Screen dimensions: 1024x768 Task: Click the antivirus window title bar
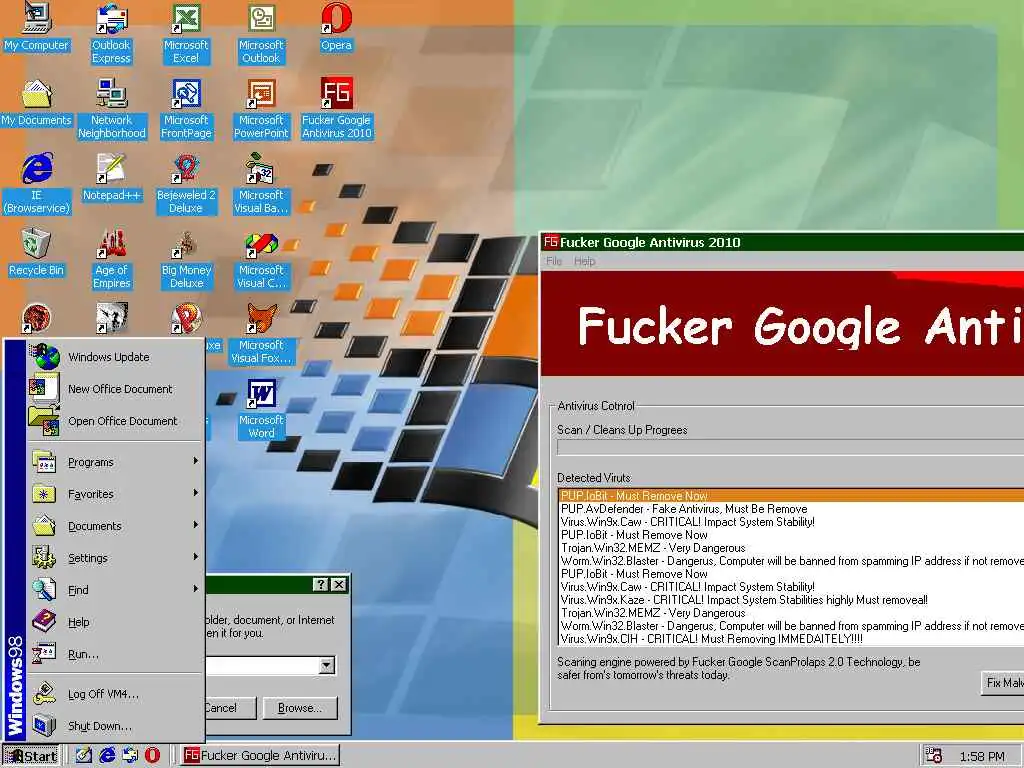pos(782,242)
